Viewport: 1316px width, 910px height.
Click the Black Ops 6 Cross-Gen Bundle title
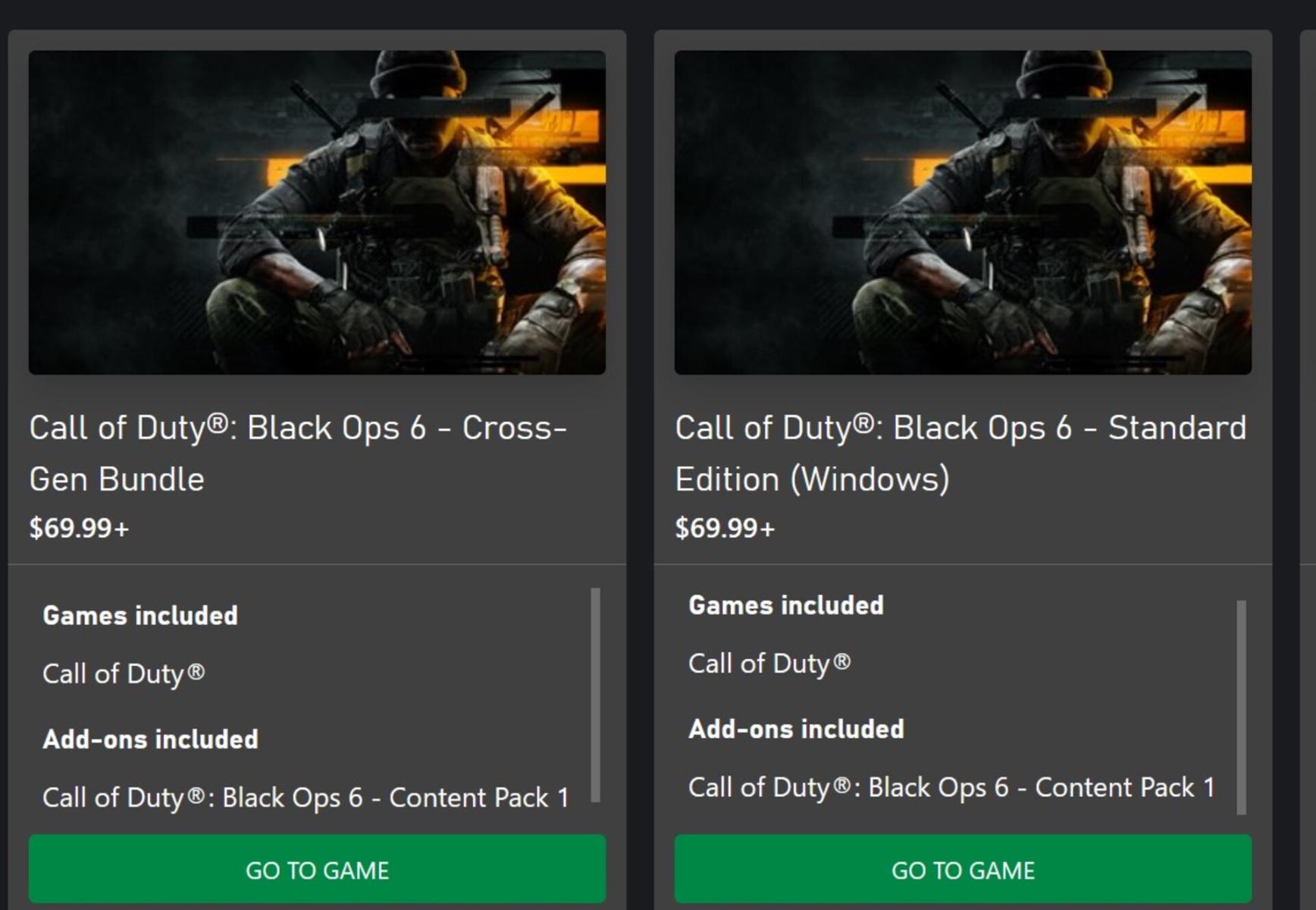[297, 453]
